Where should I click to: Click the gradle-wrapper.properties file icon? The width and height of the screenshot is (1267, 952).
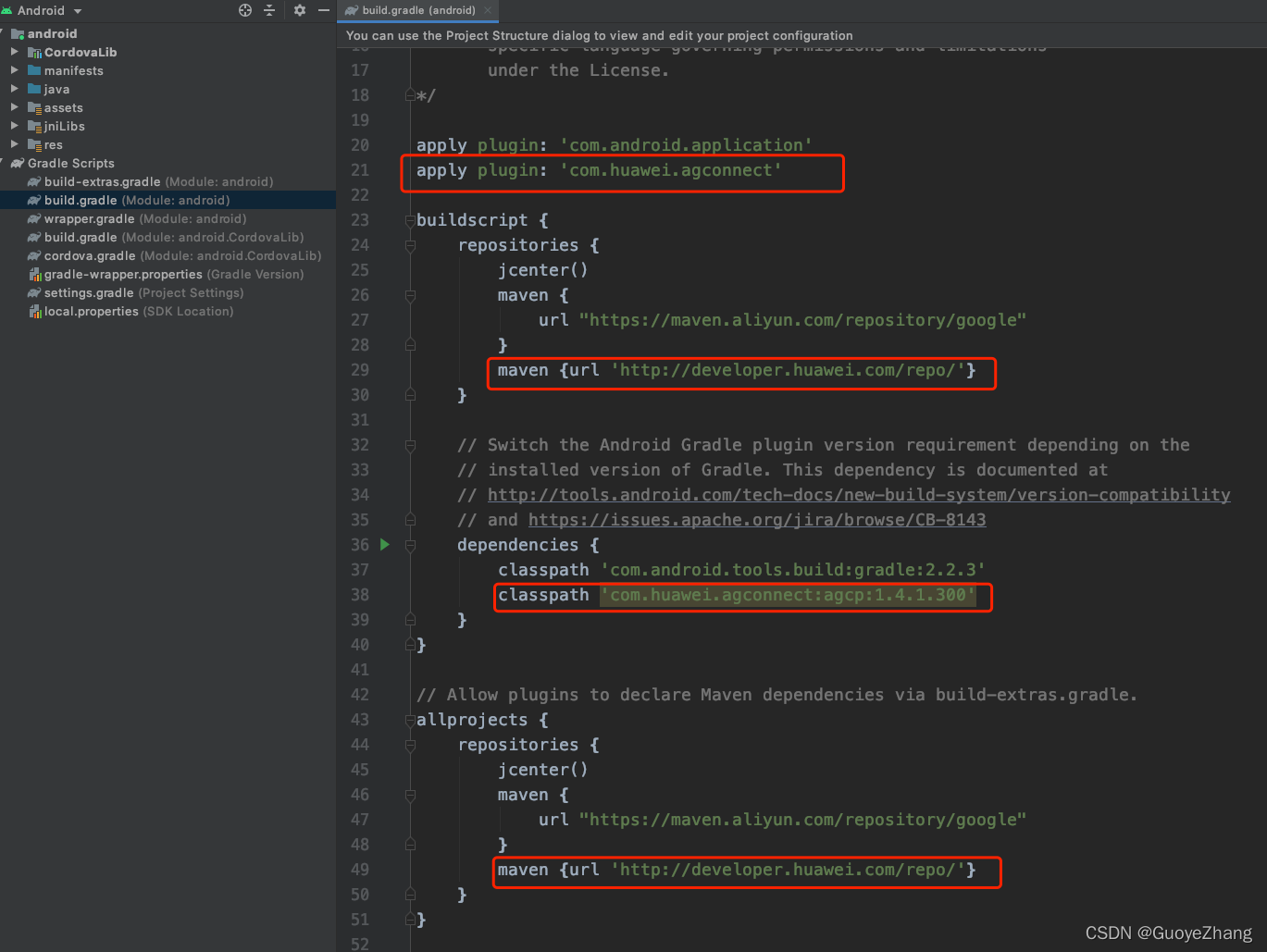click(35, 274)
